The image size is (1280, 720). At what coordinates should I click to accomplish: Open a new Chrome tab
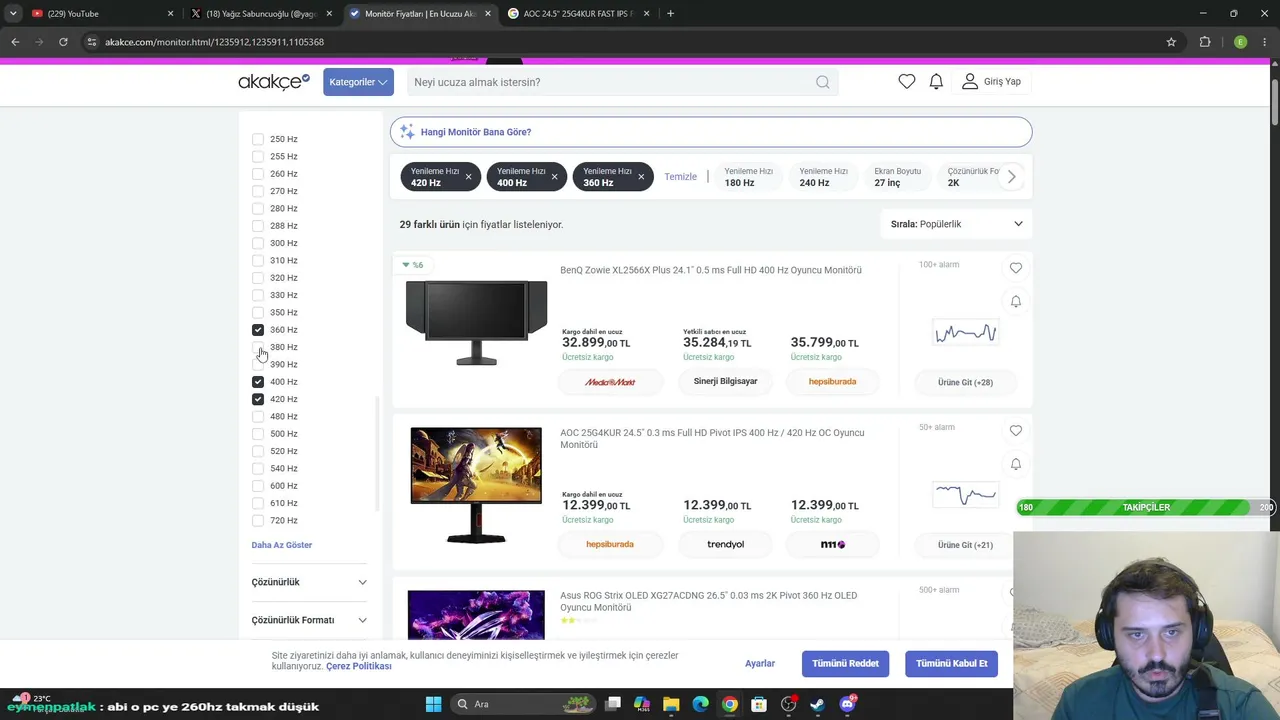click(x=670, y=14)
